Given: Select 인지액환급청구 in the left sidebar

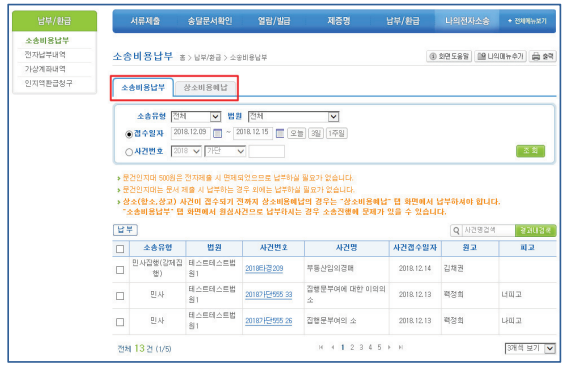Looking at the screenshot, I should (x=48, y=83).
